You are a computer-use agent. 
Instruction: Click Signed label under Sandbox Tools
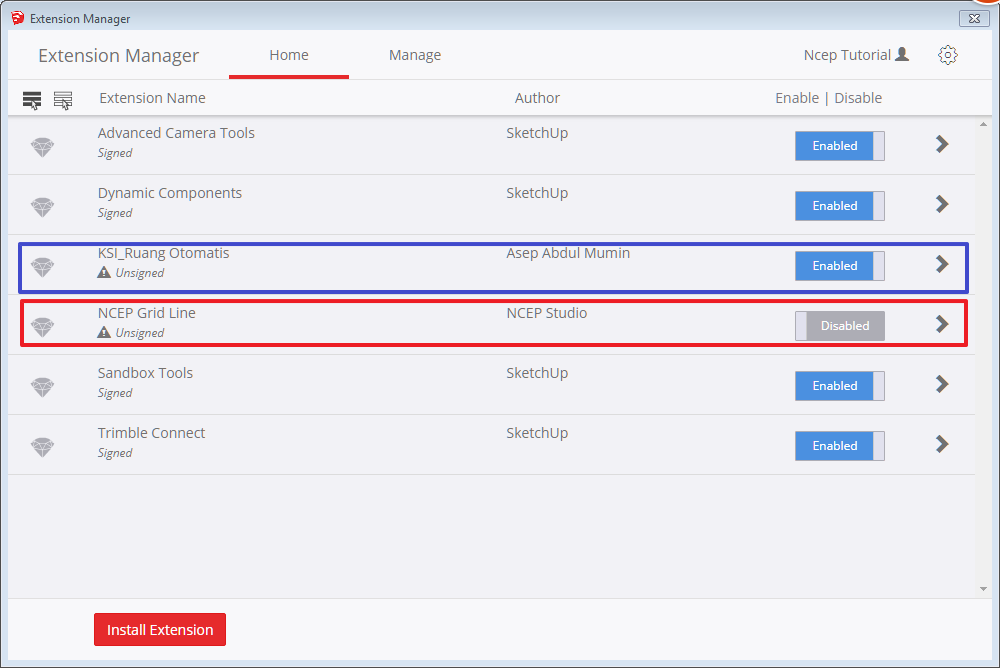click(115, 392)
